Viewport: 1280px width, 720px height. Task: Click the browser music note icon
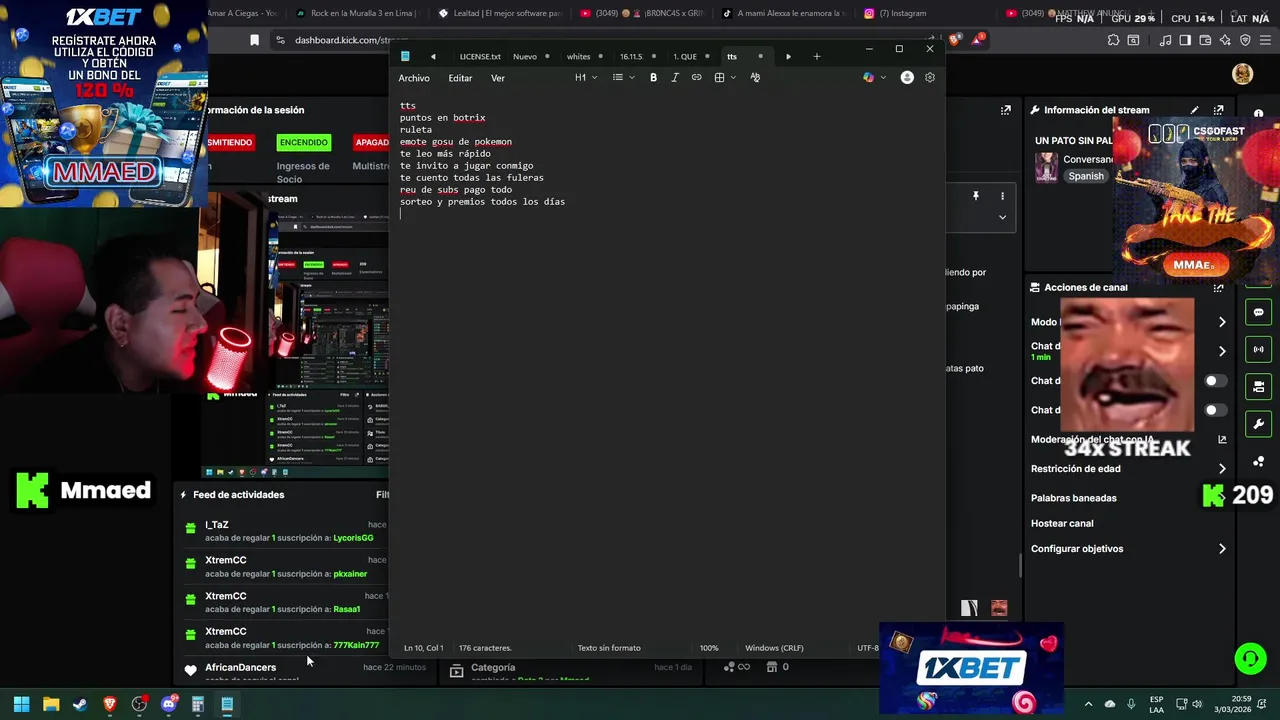pos(1166,40)
